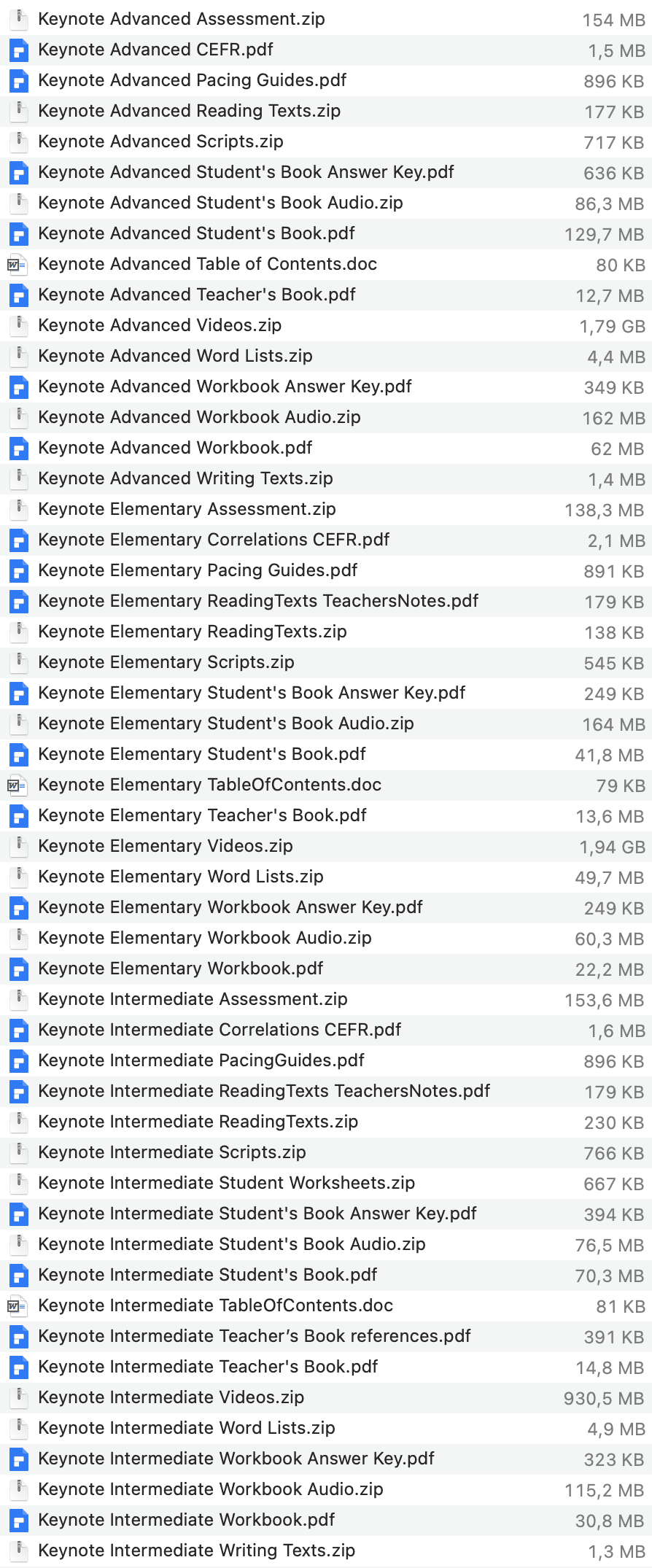Image resolution: width=652 pixels, height=1568 pixels.
Task: Select Keynote Intermediate Workbook Answer Key.pdf
Action: pyautogui.click(x=236, y=1459)
